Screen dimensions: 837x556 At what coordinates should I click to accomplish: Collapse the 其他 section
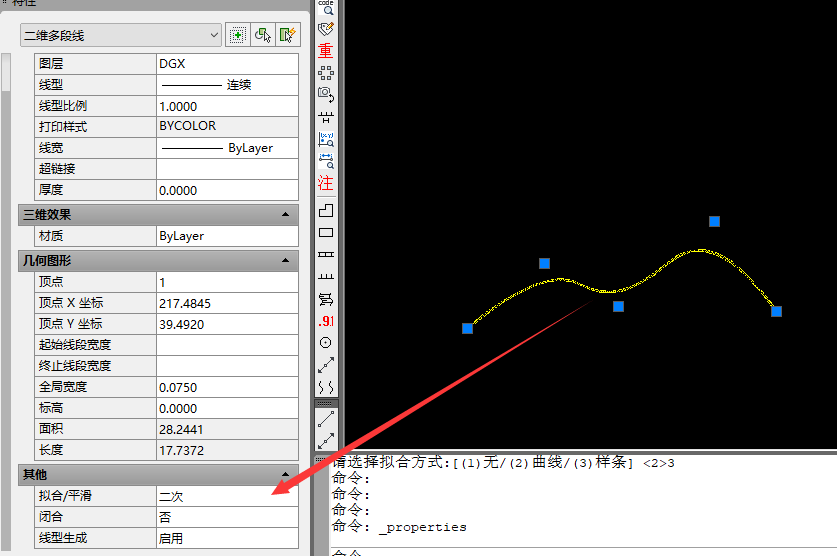coord(285,475)
